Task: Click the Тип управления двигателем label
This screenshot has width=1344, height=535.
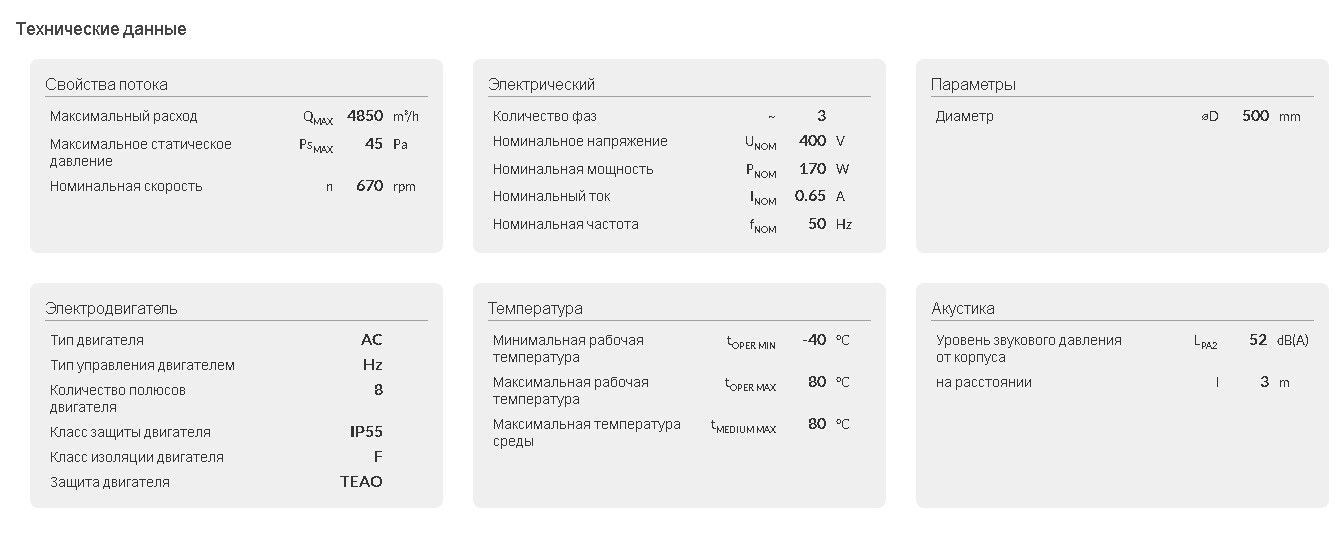Action: point(143,365)
